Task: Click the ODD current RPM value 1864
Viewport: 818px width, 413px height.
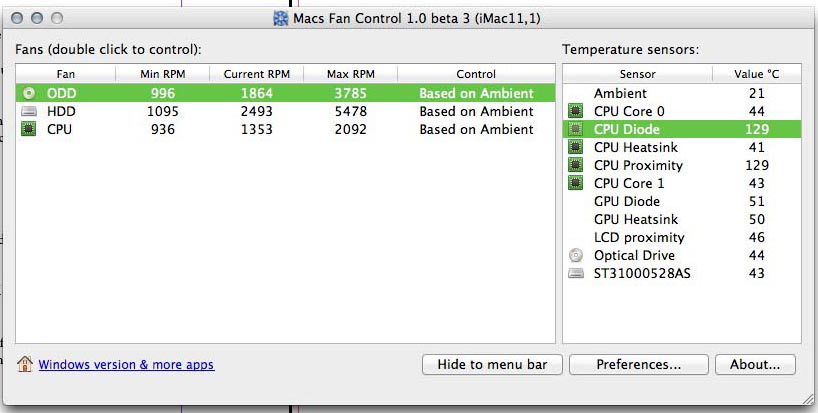Action: (257, 93)
